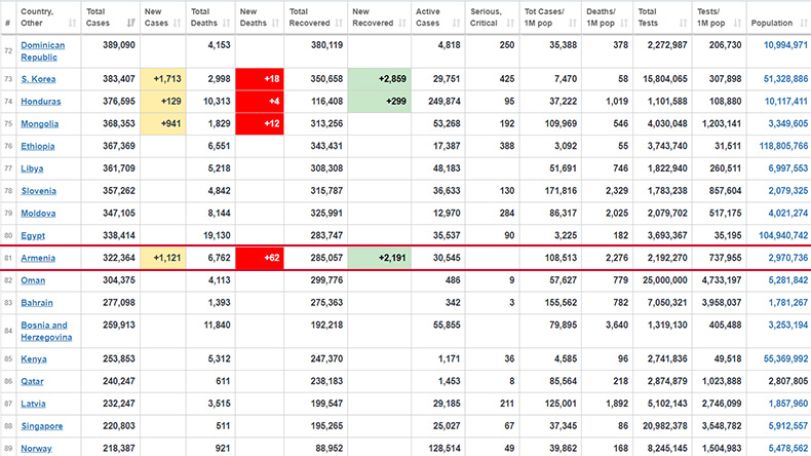
Task: Click Mongolia's yellow +941 new cases cell
Action: click(x=163, y=124)
